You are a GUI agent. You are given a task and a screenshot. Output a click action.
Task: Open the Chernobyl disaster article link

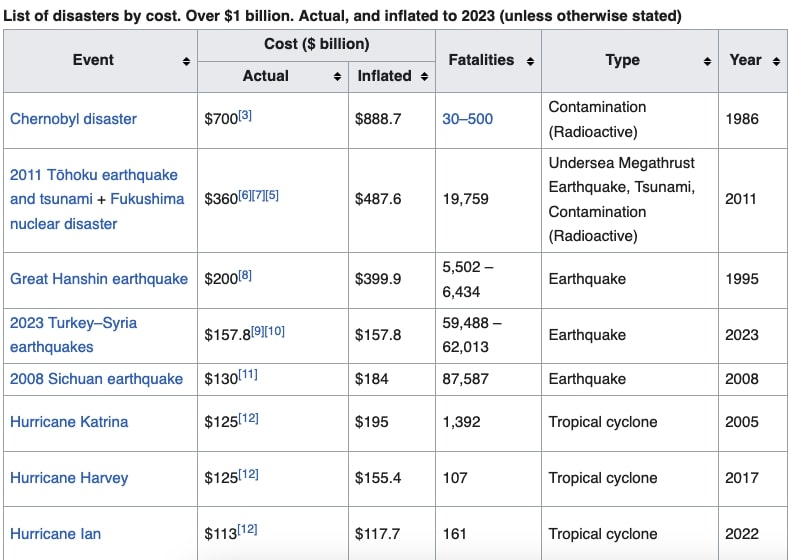click(x=73, y=119)
